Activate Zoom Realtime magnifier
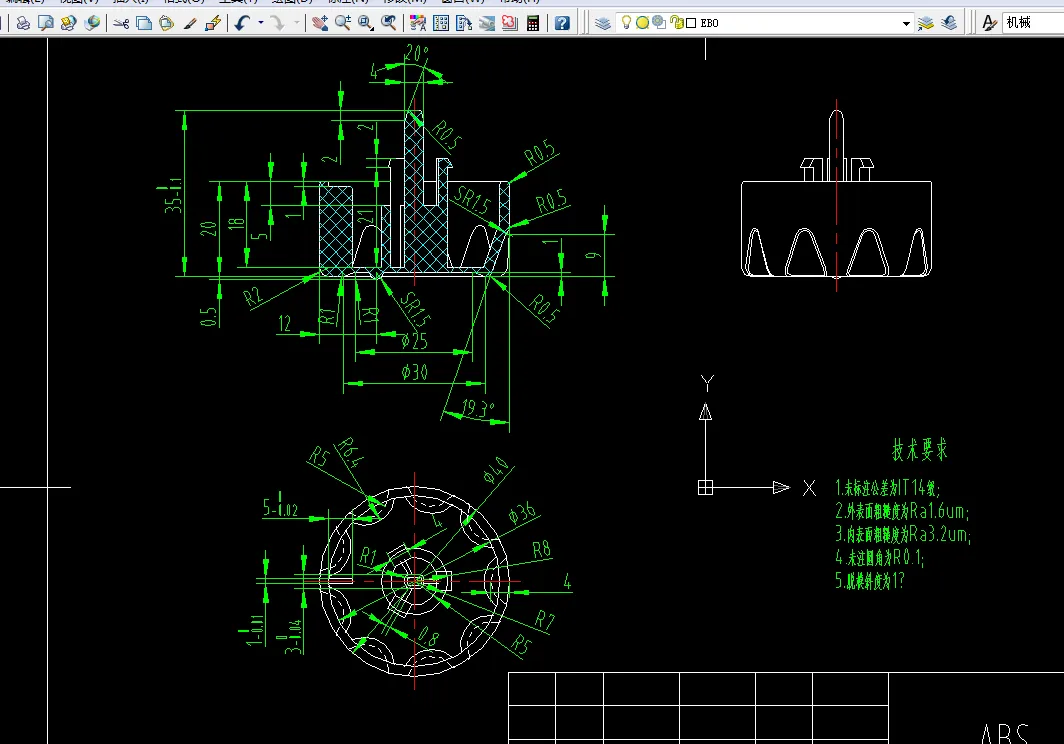The image size is (1064, 744). click(343, 23)
